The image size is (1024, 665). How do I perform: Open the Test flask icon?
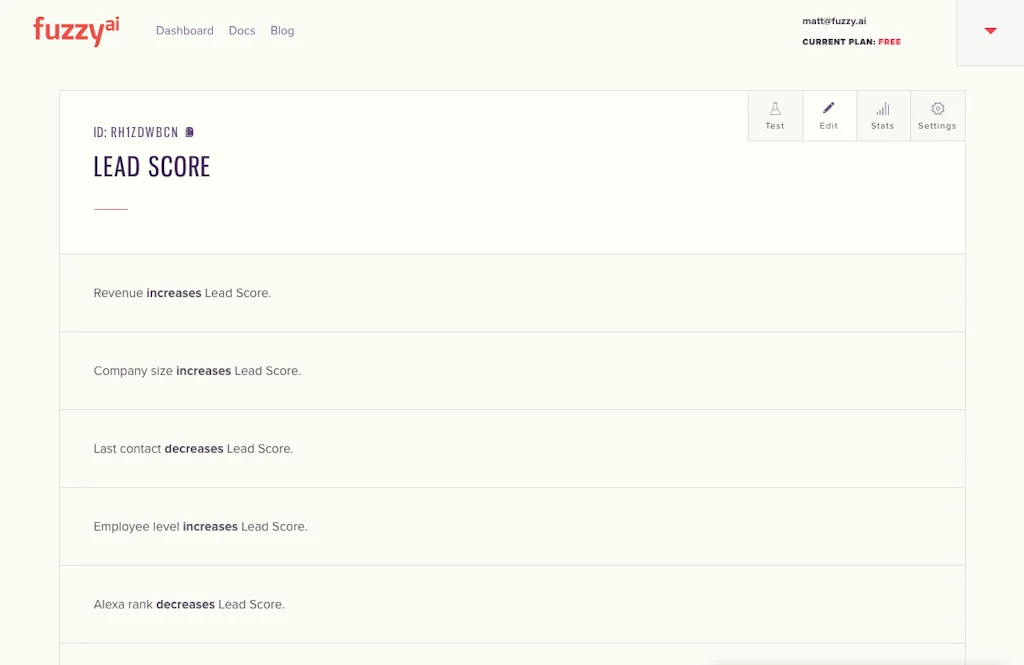[775, 114]
